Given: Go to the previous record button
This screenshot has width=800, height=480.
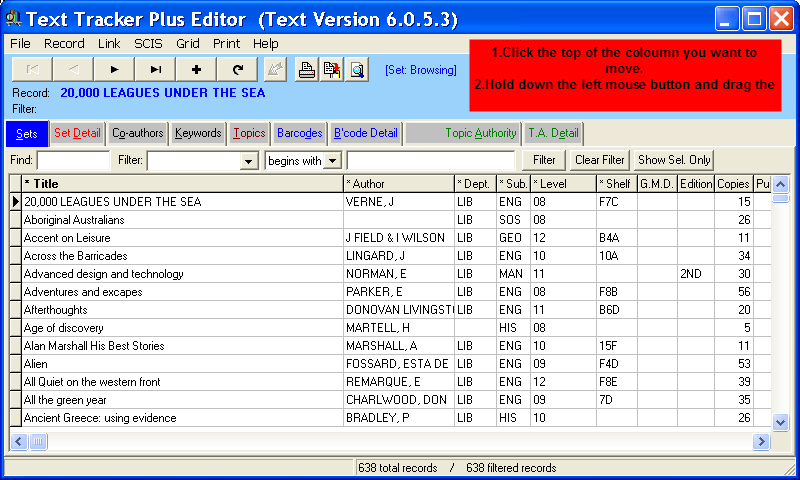Looking at the screenshot, I should point(73,69).
